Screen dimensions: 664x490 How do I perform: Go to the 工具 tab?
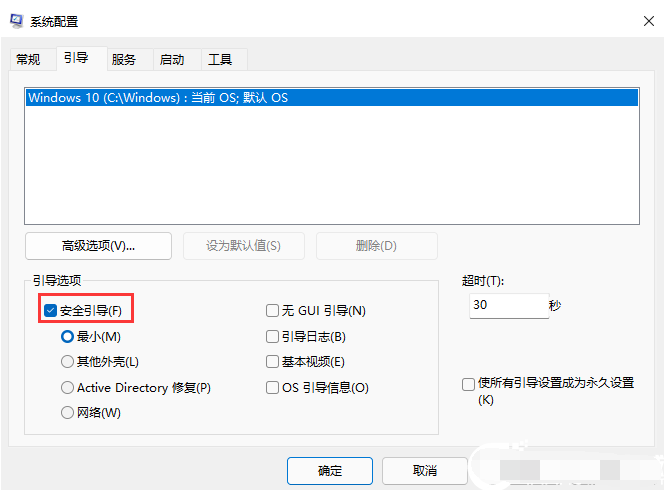220,60
